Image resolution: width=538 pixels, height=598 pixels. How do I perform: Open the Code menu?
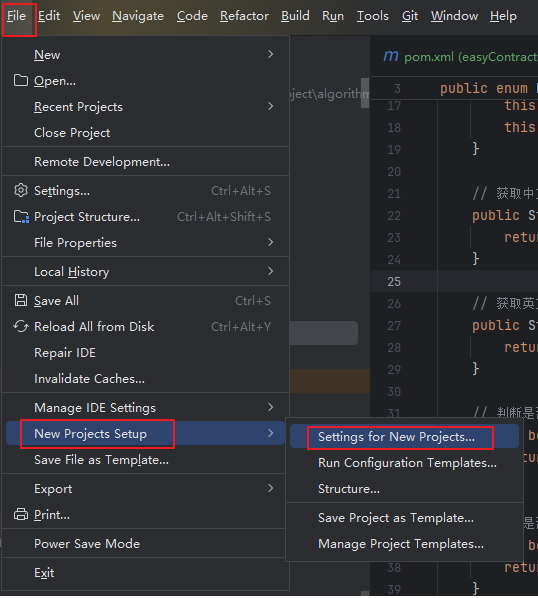192,16
